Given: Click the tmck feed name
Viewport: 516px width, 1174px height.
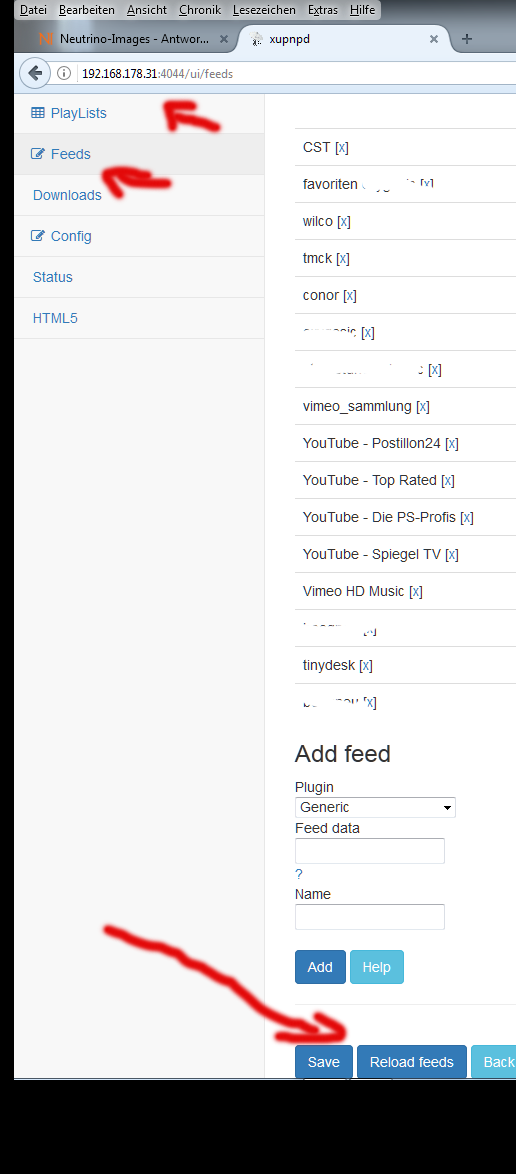Looking at the screenshot, I should click(x=318, y=258).
